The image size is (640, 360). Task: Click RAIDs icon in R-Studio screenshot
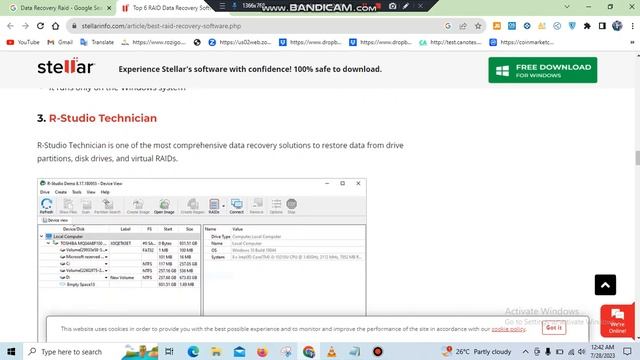click(x=214, y=206)
